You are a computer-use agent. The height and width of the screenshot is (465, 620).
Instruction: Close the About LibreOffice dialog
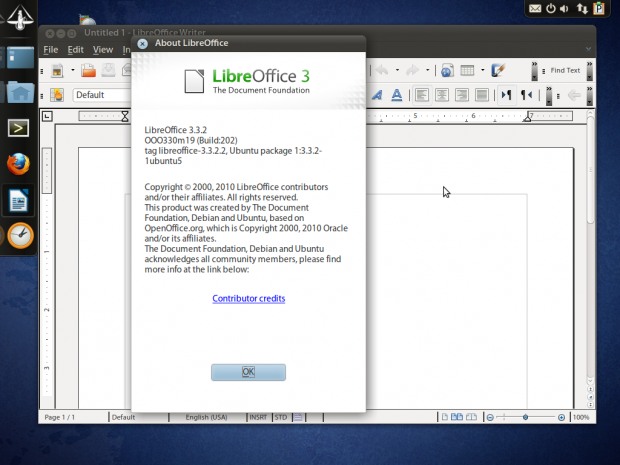143,43
